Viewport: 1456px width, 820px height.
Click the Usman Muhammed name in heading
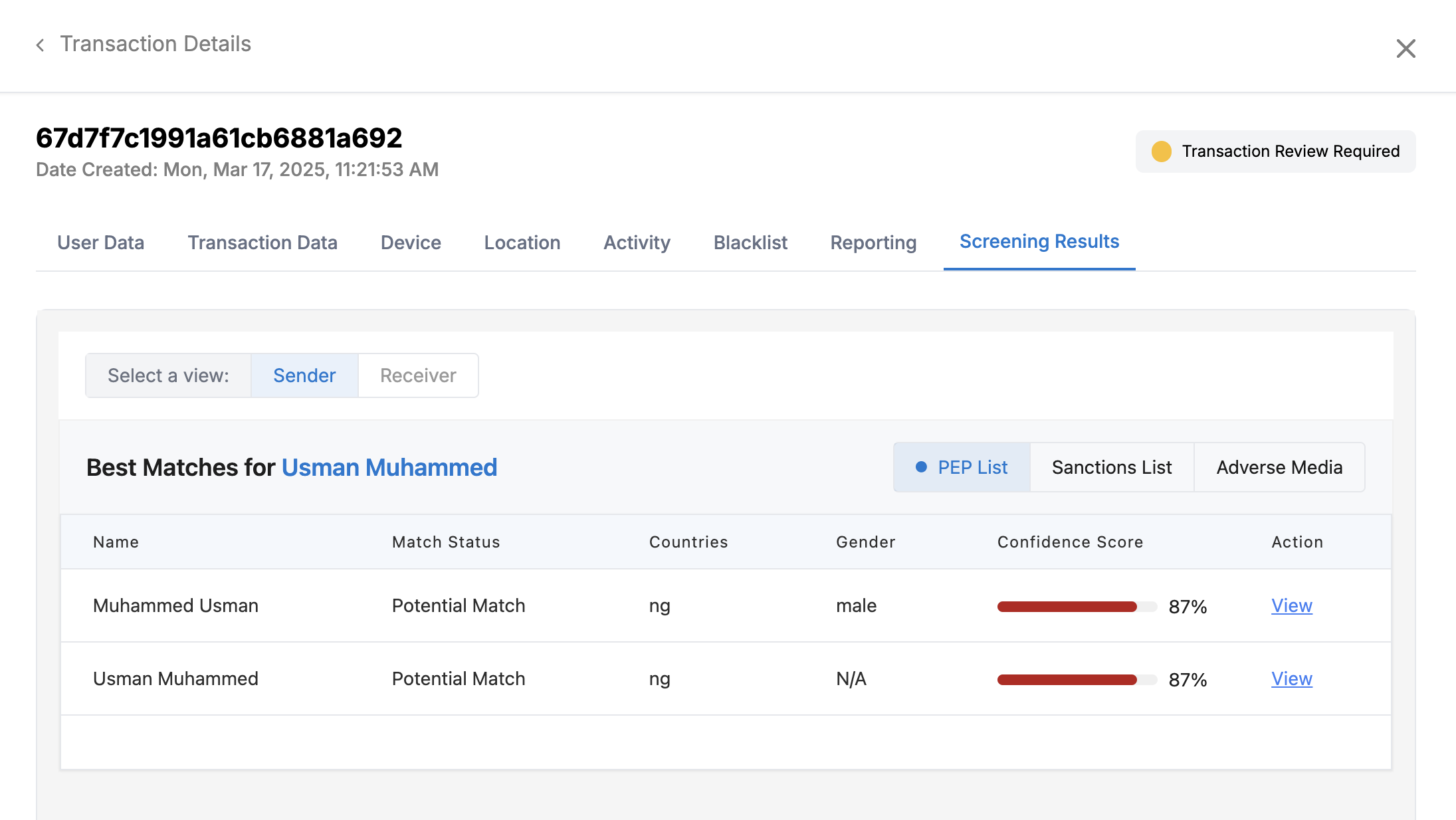tap(389, 467)
